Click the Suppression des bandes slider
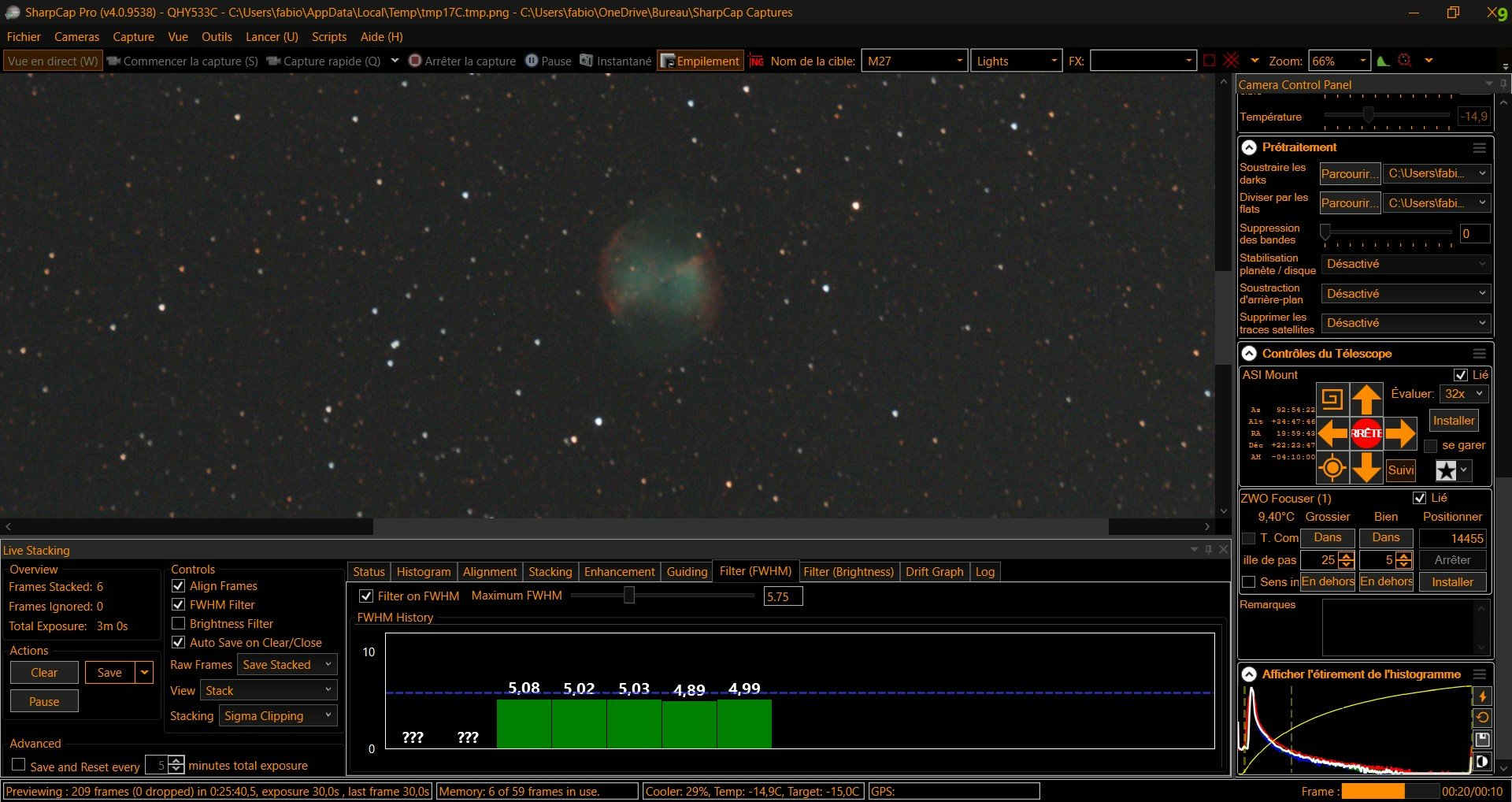This screenshot has width=1512, height=802. click(1388, 233)
